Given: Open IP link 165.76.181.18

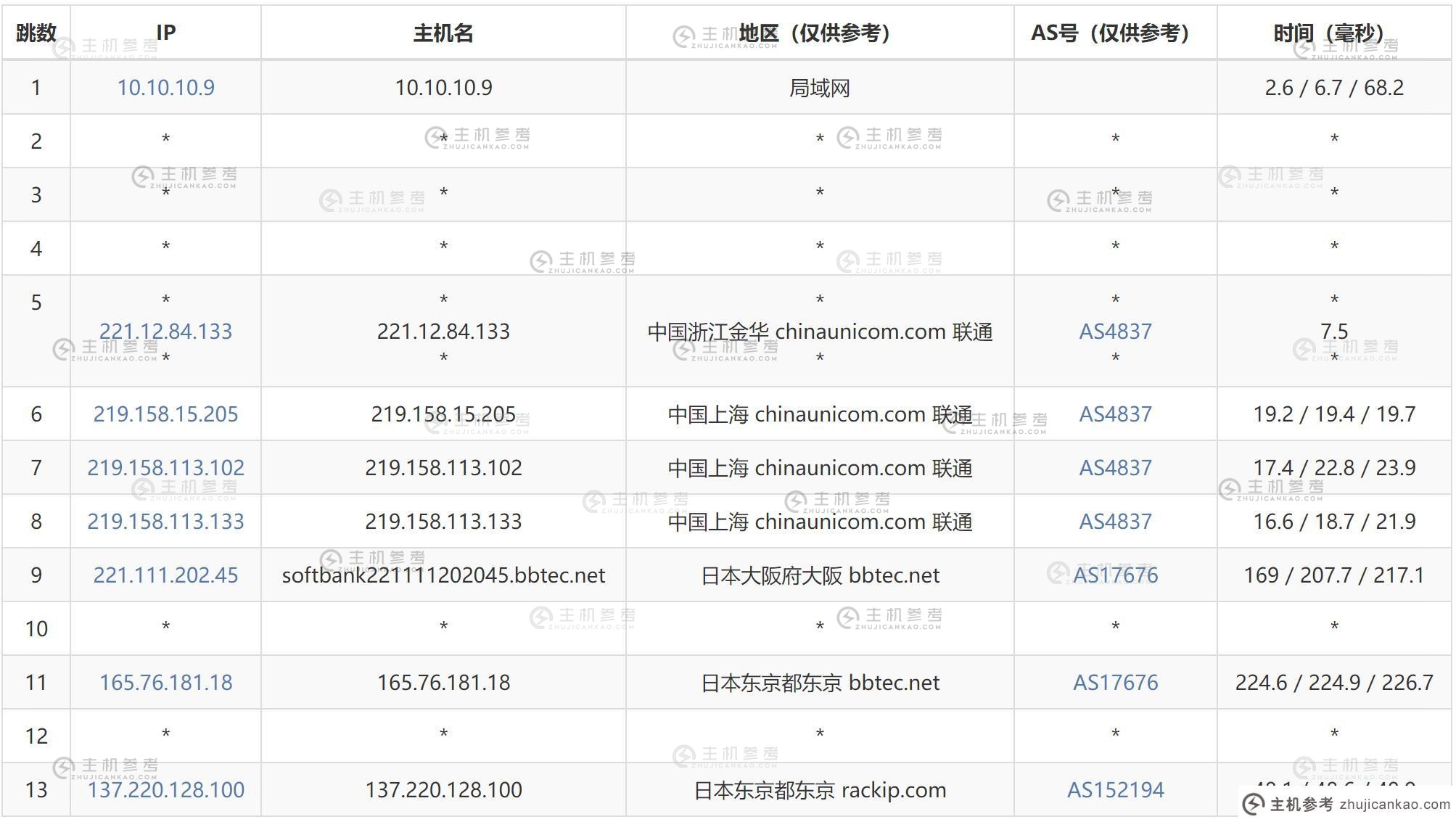Looking at the screenshot, I should [166, 683].
